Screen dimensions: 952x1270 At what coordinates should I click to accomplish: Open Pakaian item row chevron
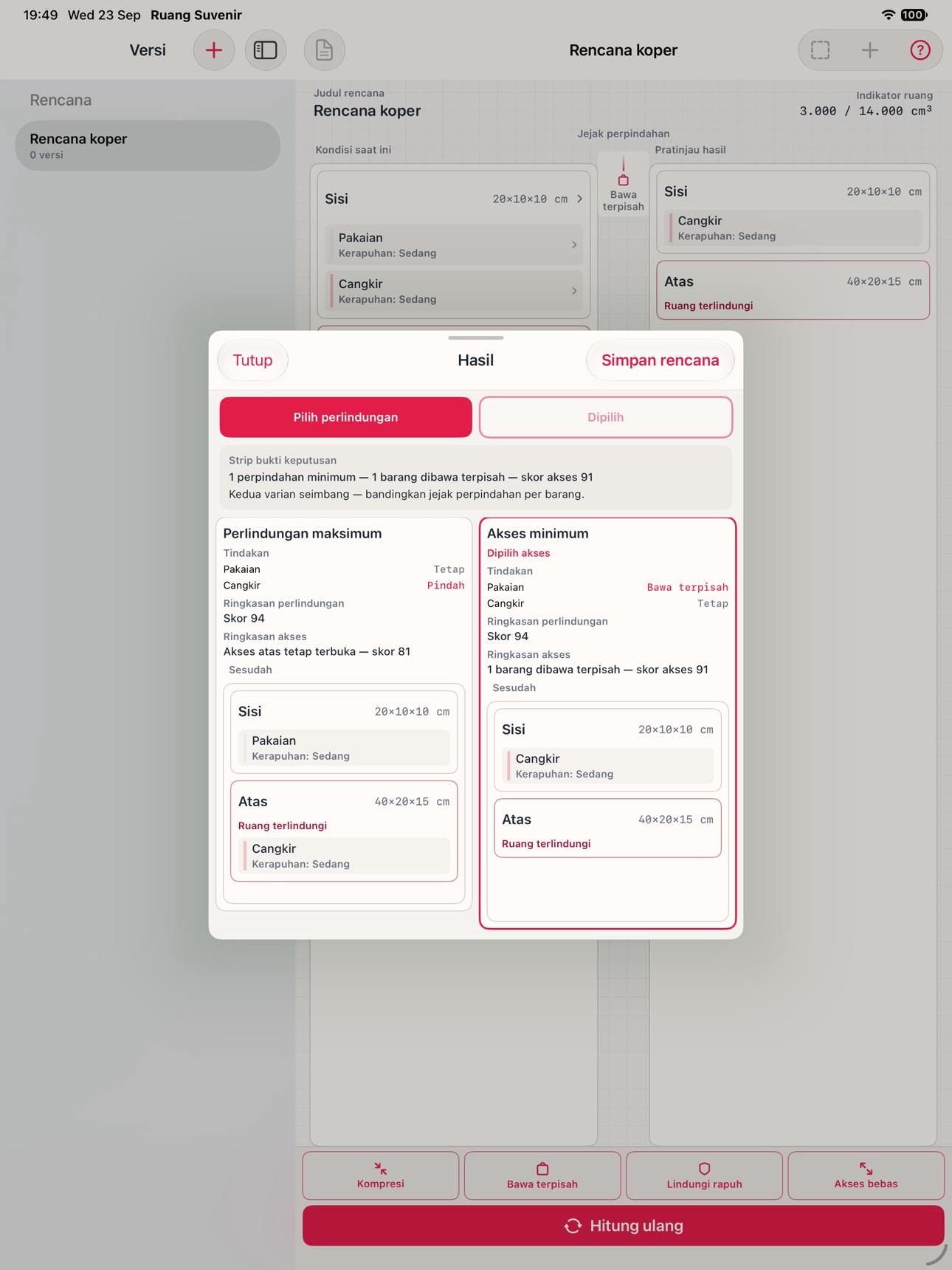pyautogui.click(x=574, y=245)
